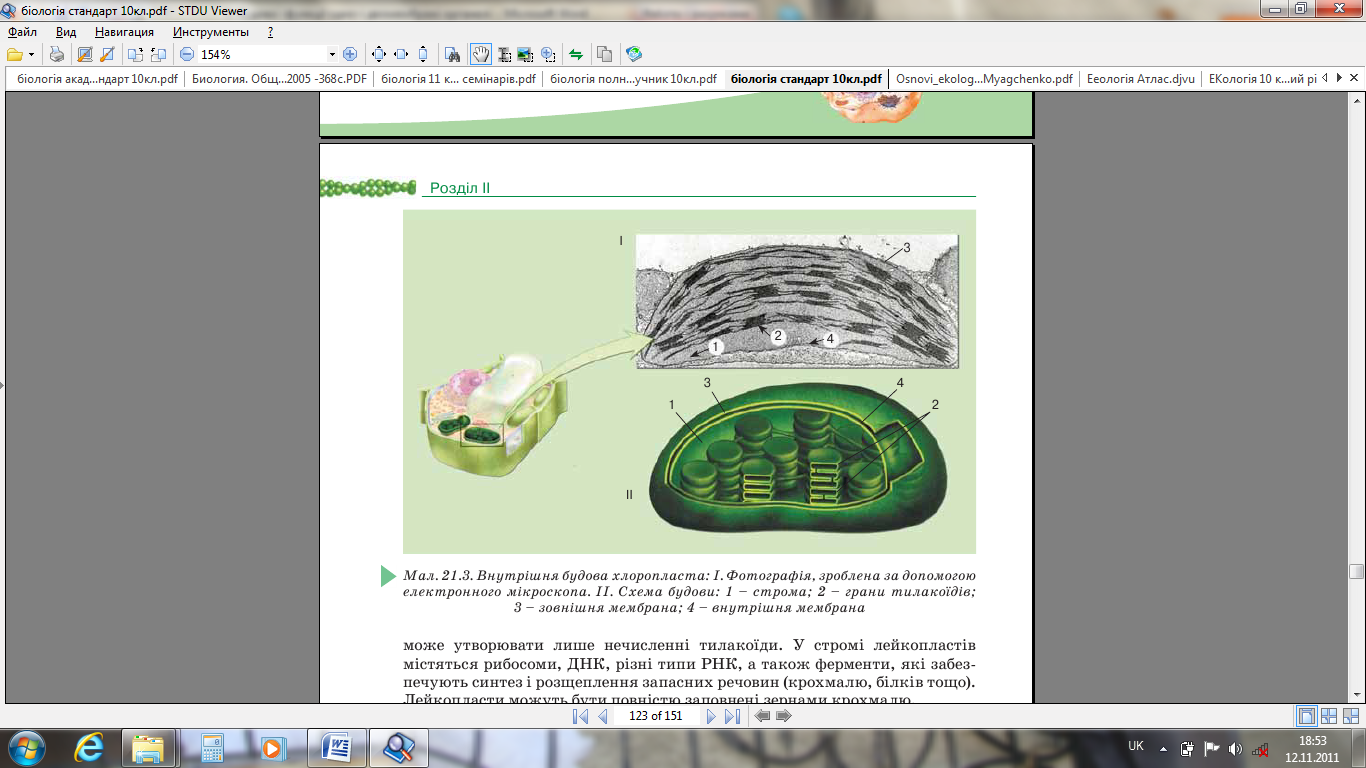
Task: Click the 154% zoom level field
Action: coord(262,54)
